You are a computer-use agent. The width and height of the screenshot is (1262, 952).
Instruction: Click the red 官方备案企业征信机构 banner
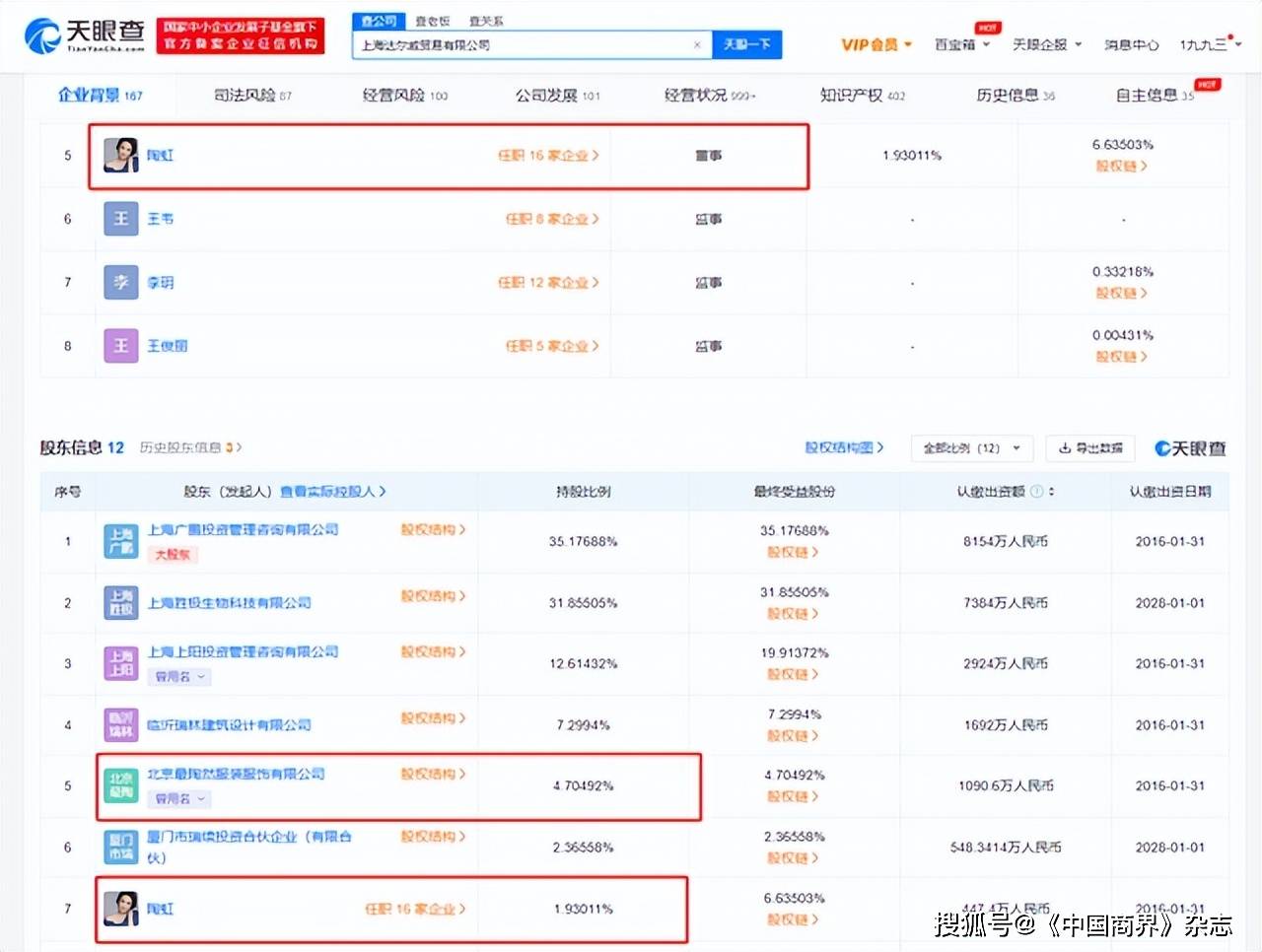(x=241, y=35)
